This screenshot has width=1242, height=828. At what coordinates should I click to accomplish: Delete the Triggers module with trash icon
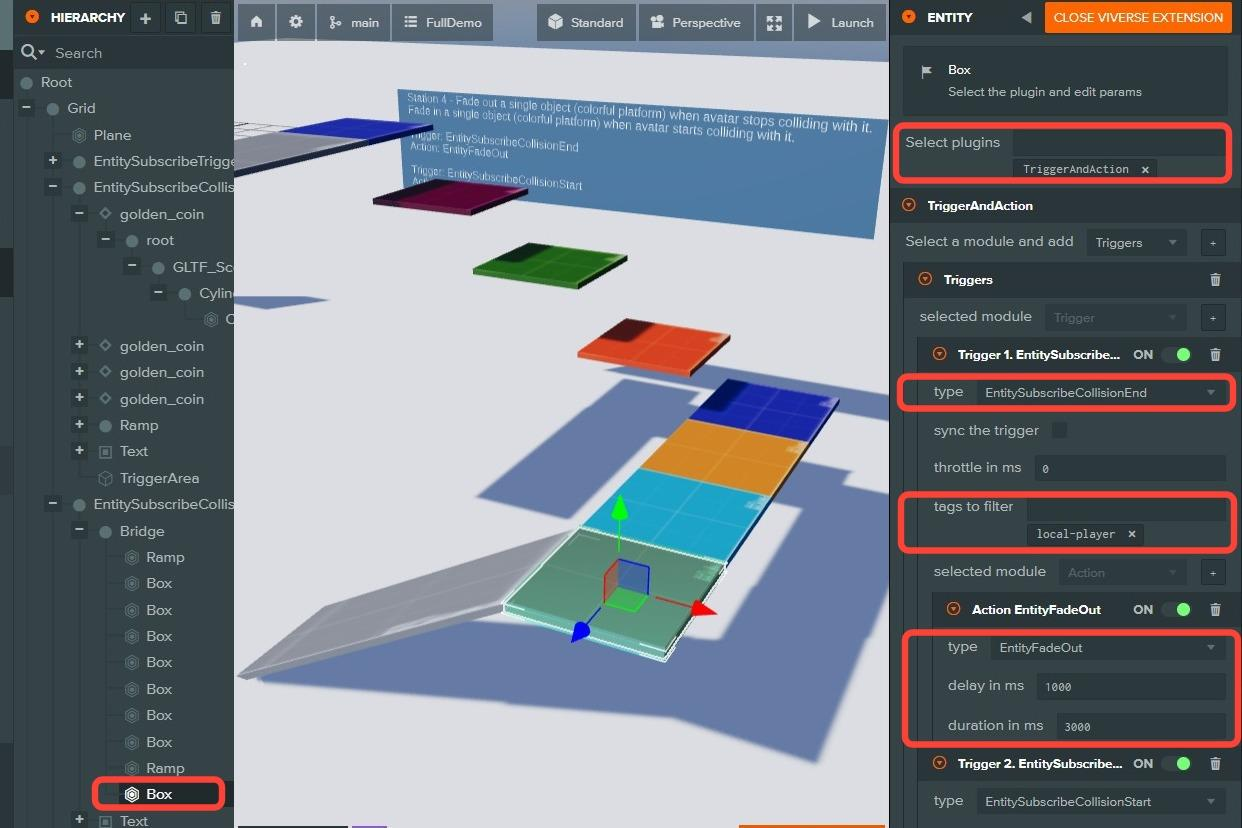tap(1215, 280)
